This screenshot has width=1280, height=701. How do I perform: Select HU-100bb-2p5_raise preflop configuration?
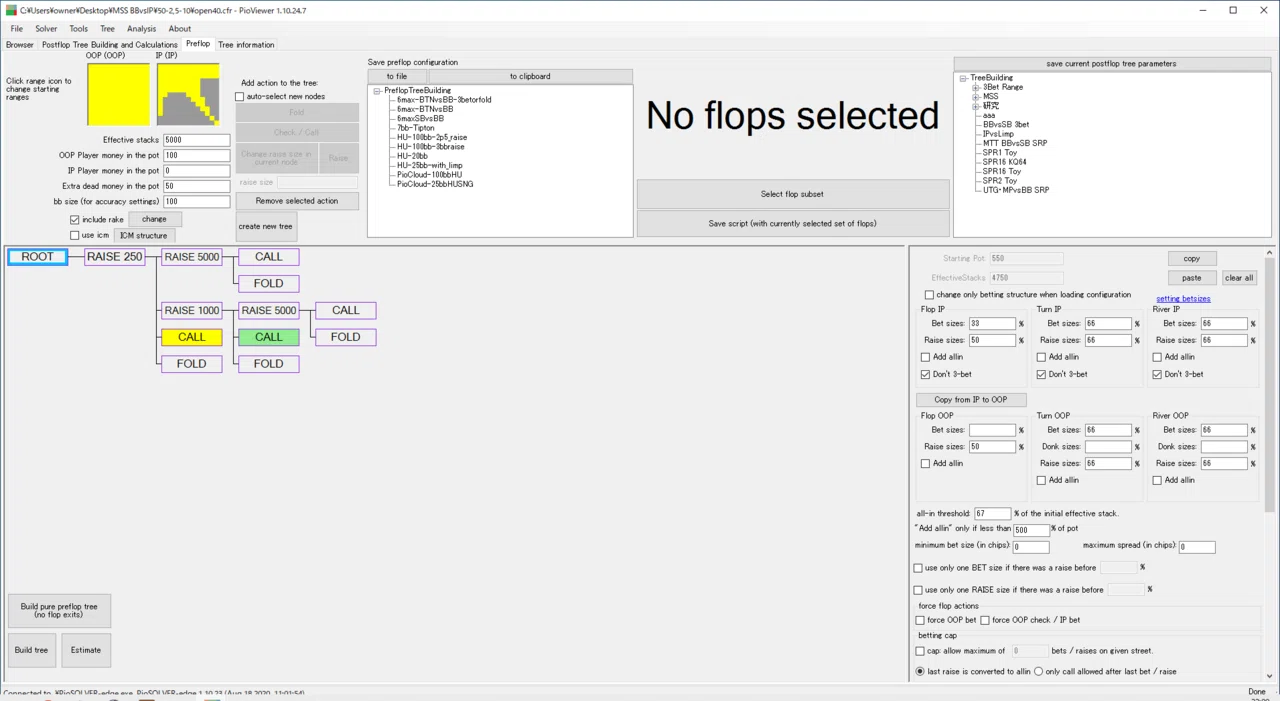(432, 137)
